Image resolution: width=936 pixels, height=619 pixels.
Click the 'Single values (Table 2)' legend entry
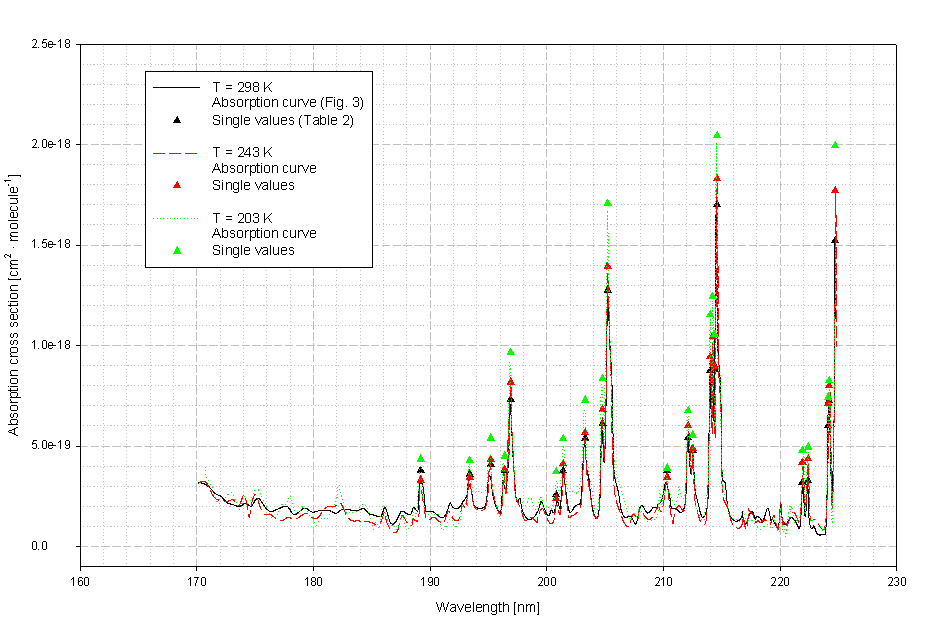pyautogui.click(x=283, y=120)
